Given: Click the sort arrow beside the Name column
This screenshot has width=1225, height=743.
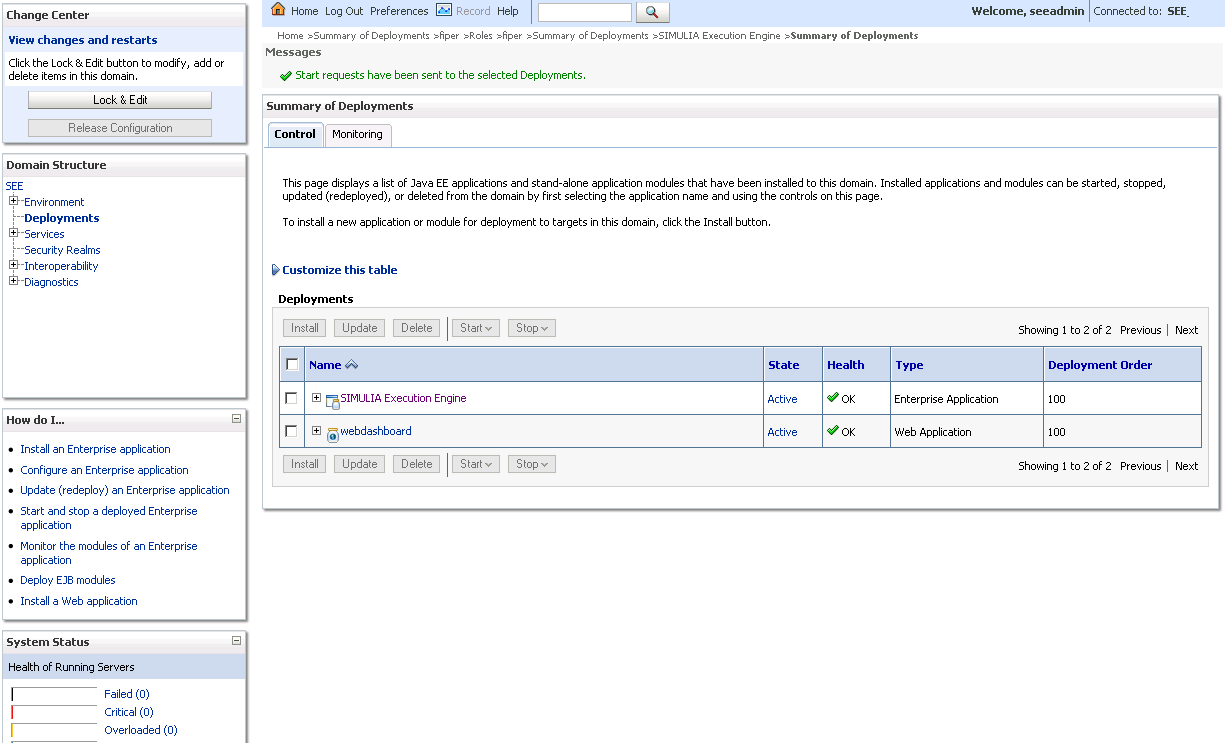Looking at the screenshot, I should coord(352,364).
